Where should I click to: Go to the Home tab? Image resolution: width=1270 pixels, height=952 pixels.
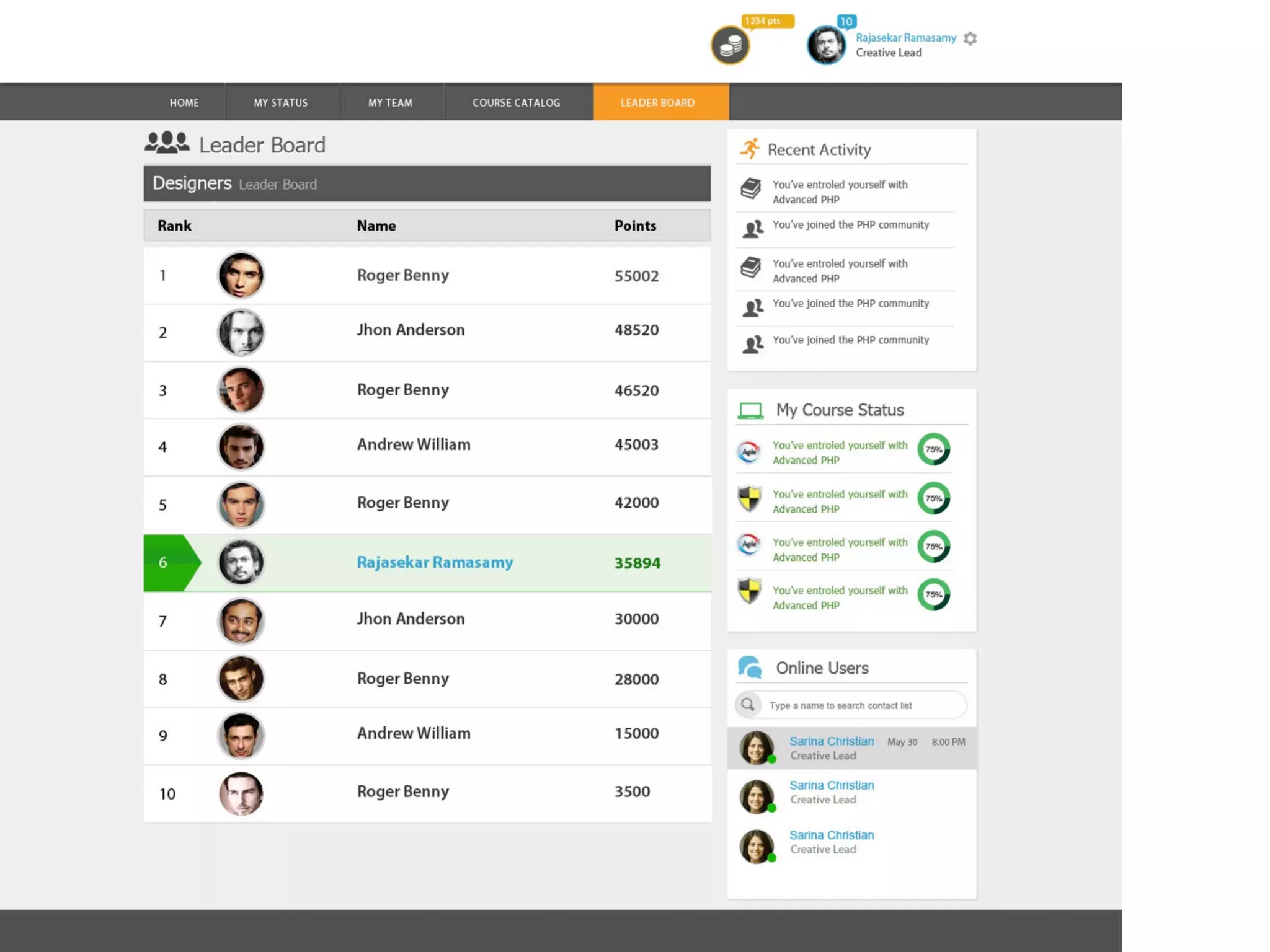[x=184, y=102]
